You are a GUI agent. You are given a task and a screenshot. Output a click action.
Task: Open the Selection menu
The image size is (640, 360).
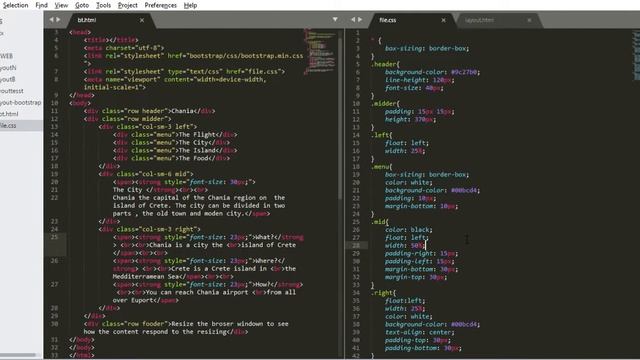[x=16, y=5]
